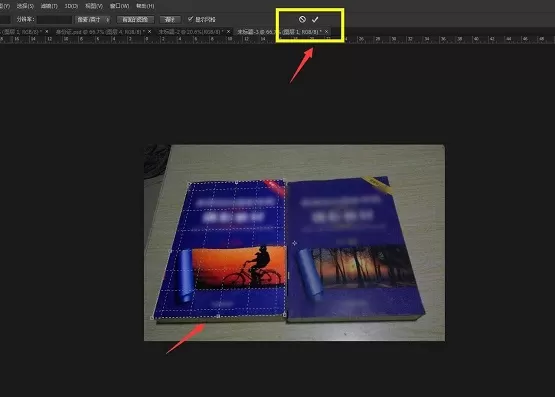Open the 视图(V) view menu

94,6
